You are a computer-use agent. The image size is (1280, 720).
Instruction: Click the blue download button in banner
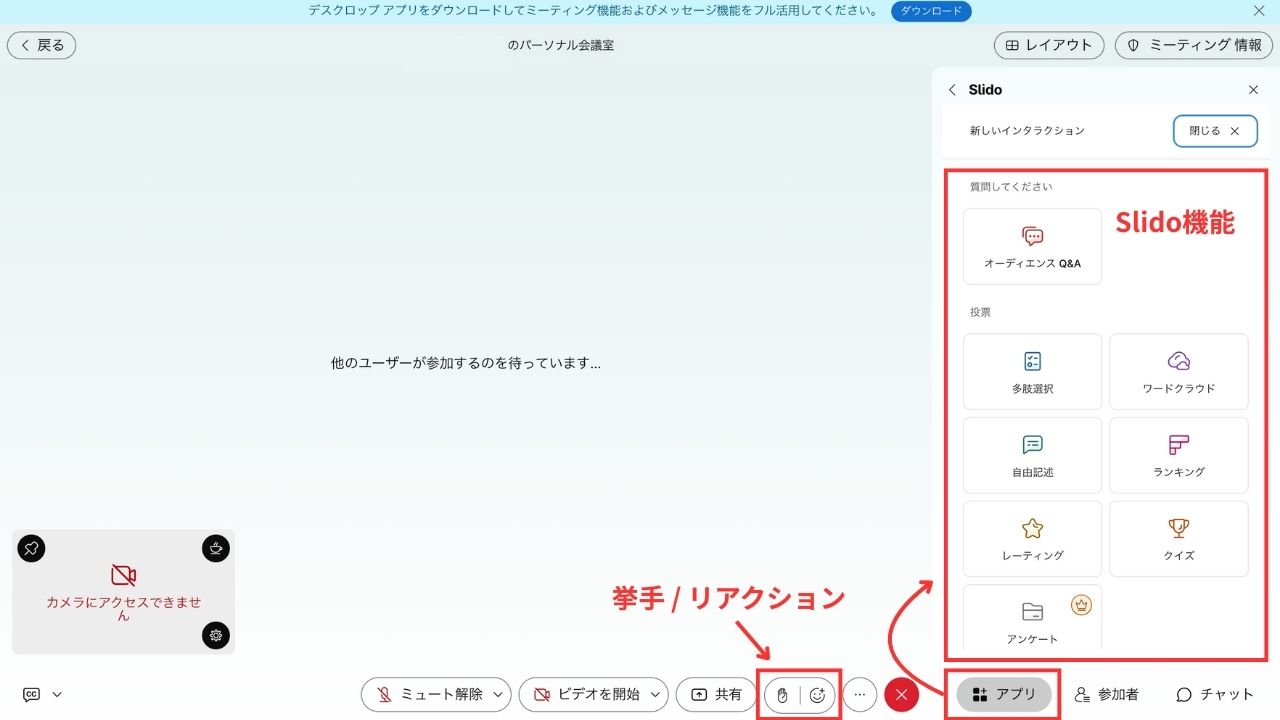click(930, 11)
